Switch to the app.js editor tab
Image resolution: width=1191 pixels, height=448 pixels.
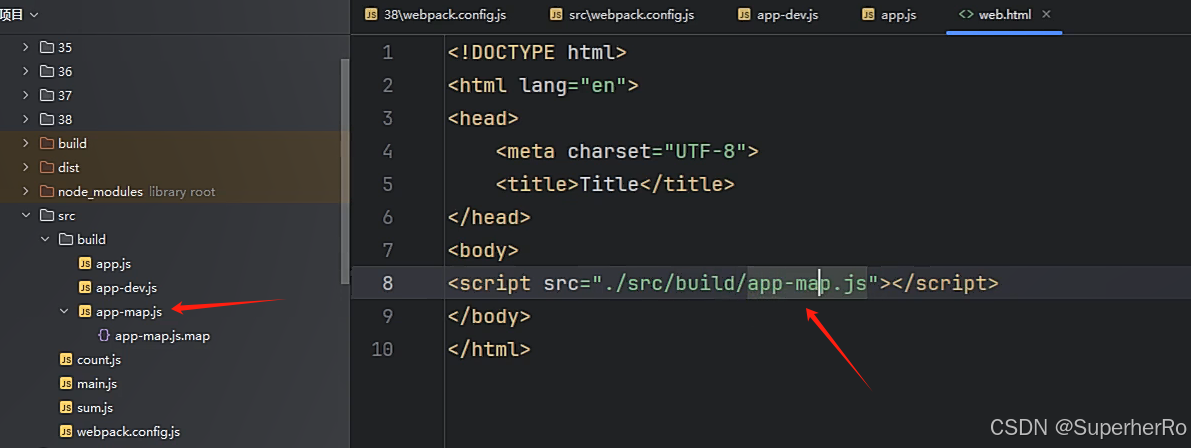pyautogui.click(x=890, y=14)
